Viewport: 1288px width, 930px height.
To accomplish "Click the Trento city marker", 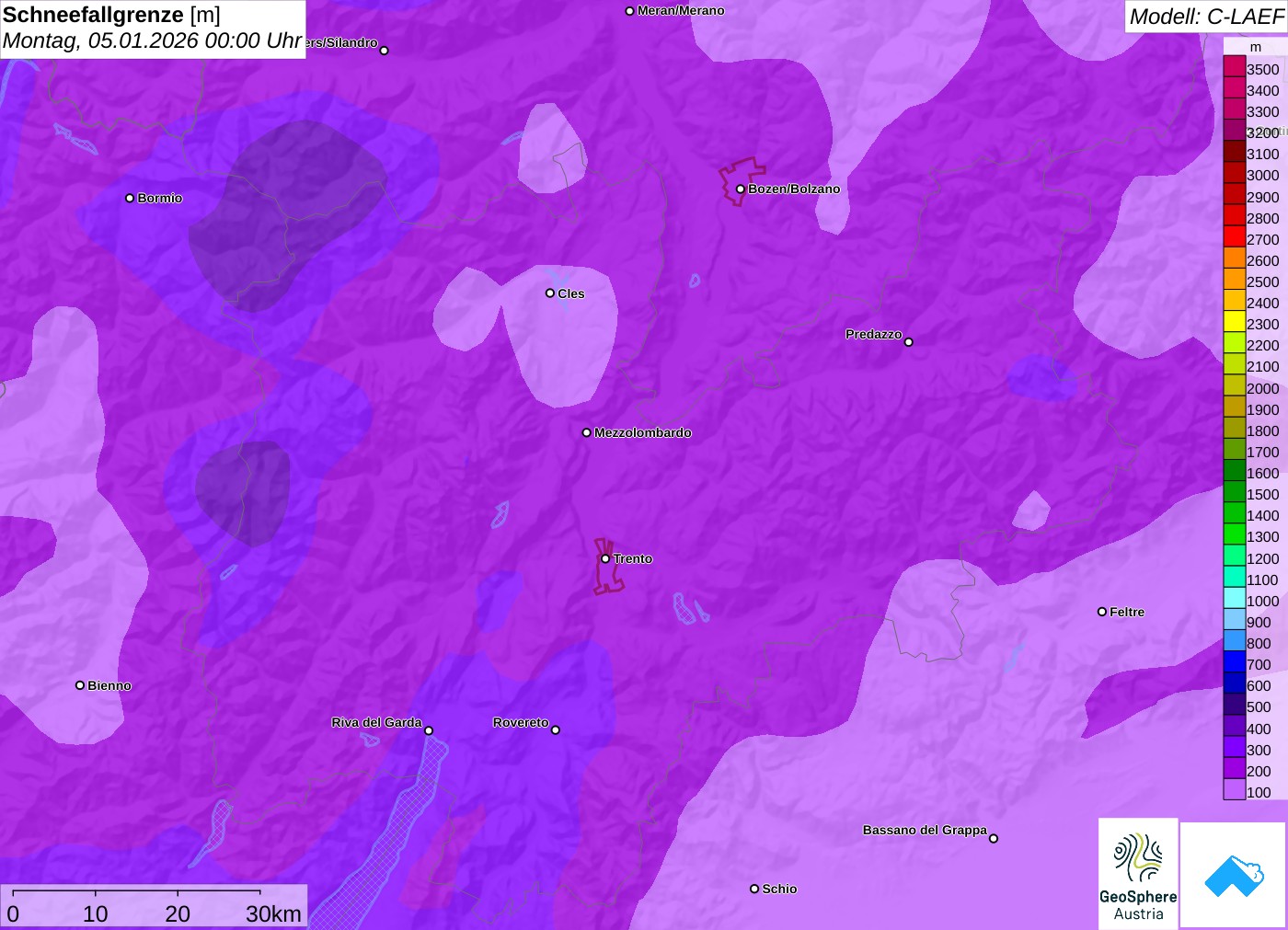I will tap(605, 558).
